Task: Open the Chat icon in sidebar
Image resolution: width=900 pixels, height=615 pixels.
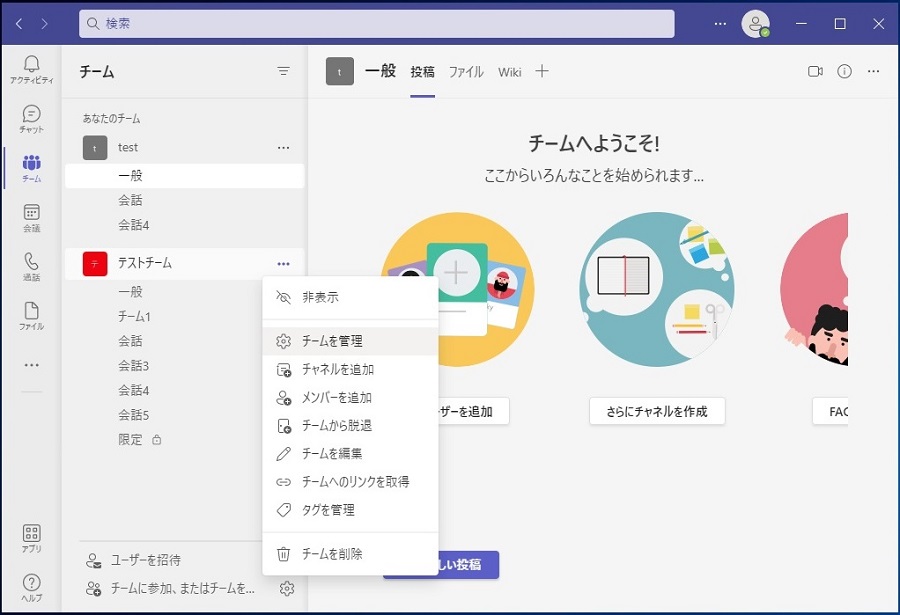Action: [x=31, y=117]
